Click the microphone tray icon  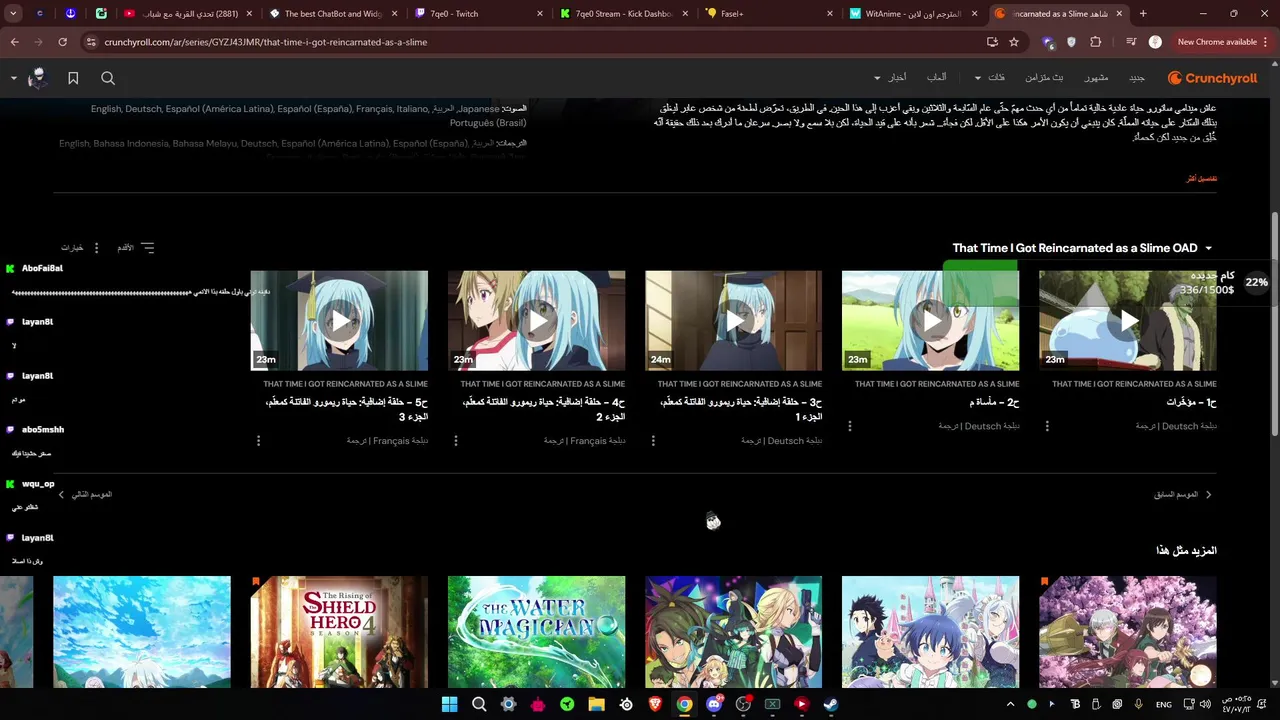coord(1139,704)
